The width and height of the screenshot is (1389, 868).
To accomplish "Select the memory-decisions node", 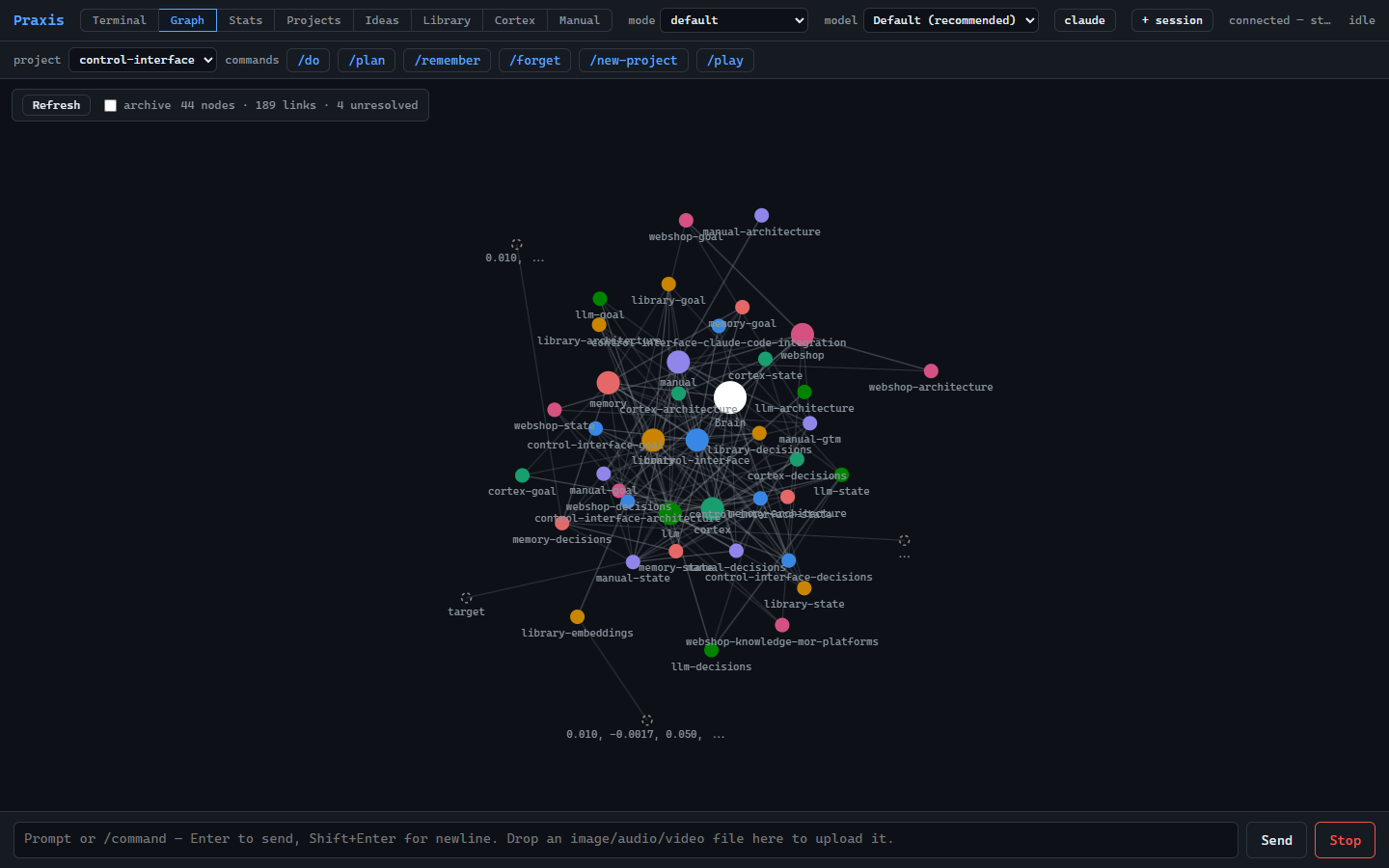I will [x=562, y=523].
